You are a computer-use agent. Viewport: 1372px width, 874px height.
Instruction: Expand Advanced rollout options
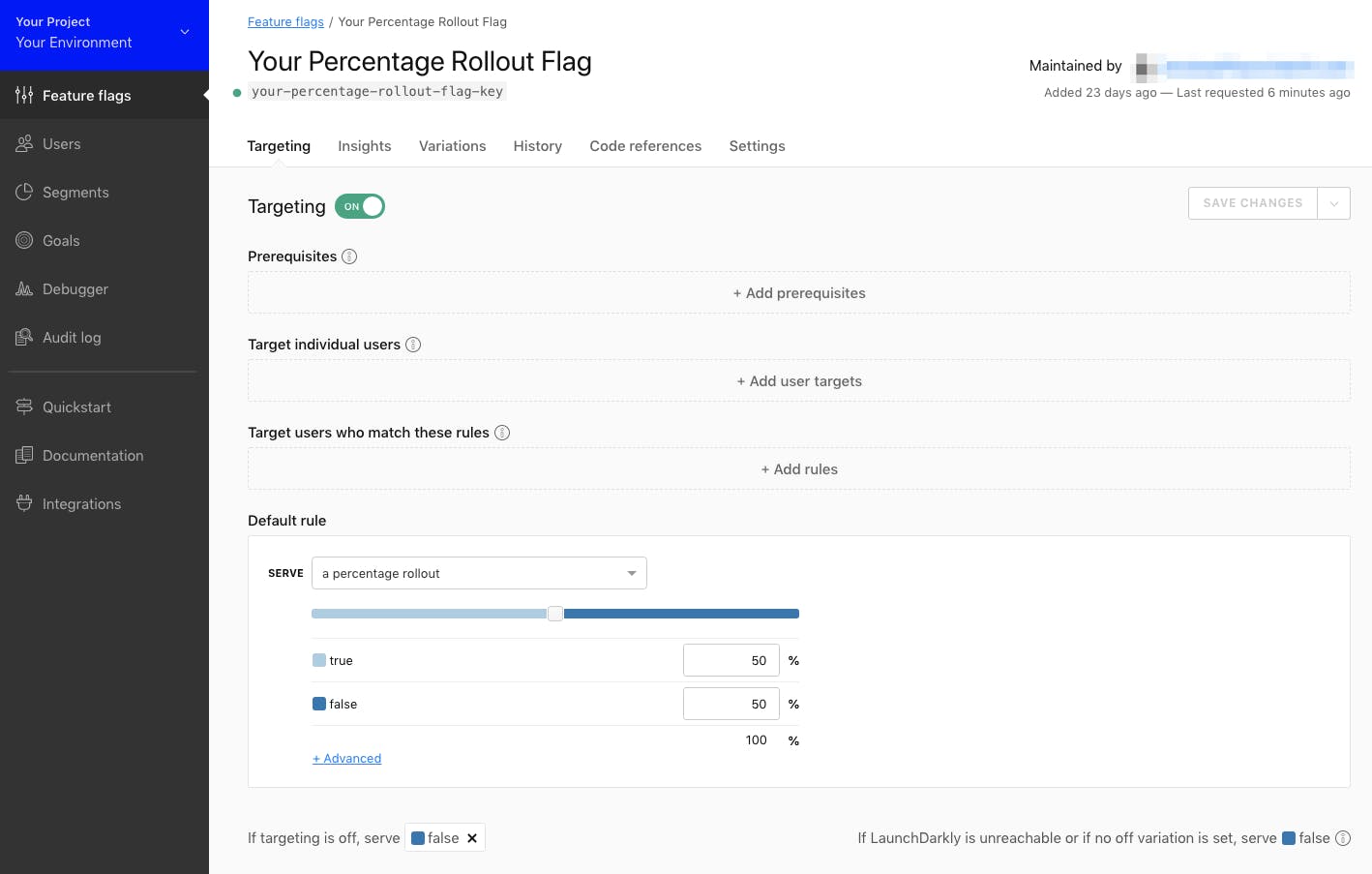click(346, 758)
